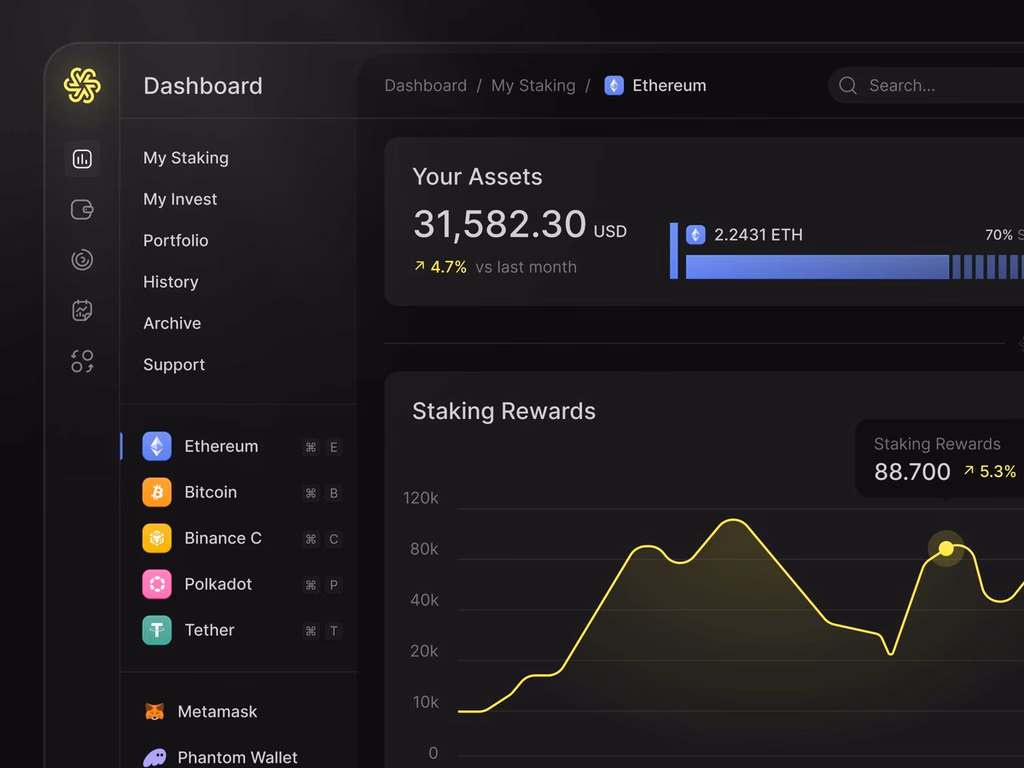The image size is (1024, 768).
Task: Click the Tether coin icon
Action: [157, 630]
